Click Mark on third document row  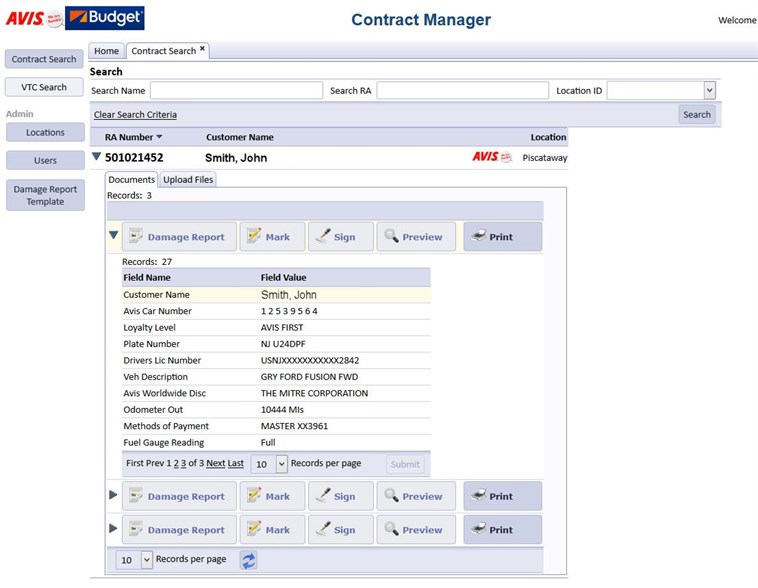coord(273,529)
